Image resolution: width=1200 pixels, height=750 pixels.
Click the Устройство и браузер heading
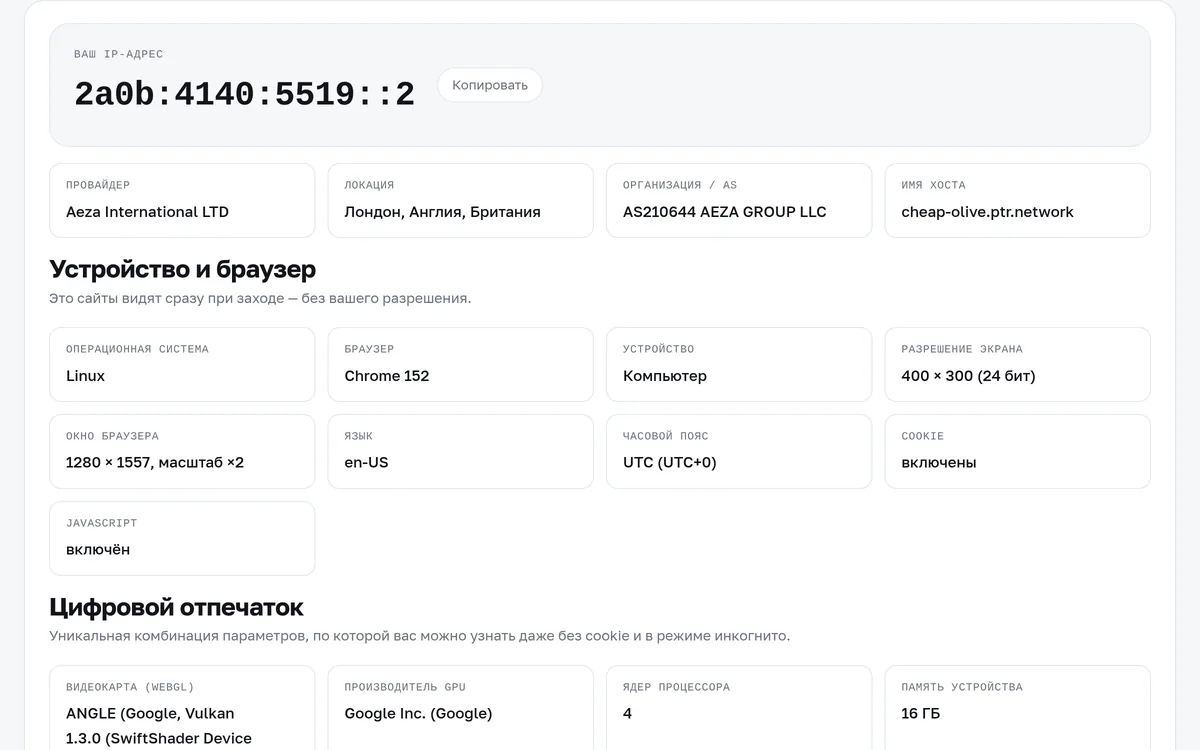pos(182,269)
